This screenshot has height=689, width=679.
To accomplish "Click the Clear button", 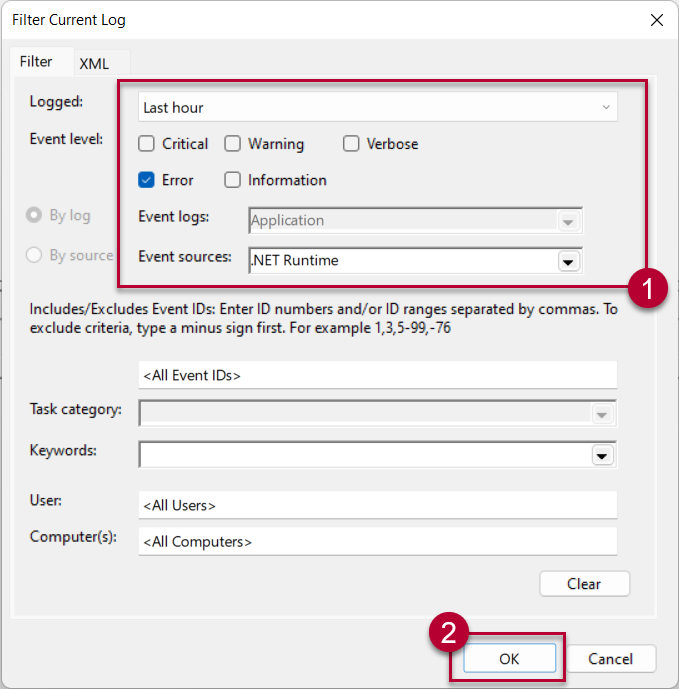I will point(584,584).
